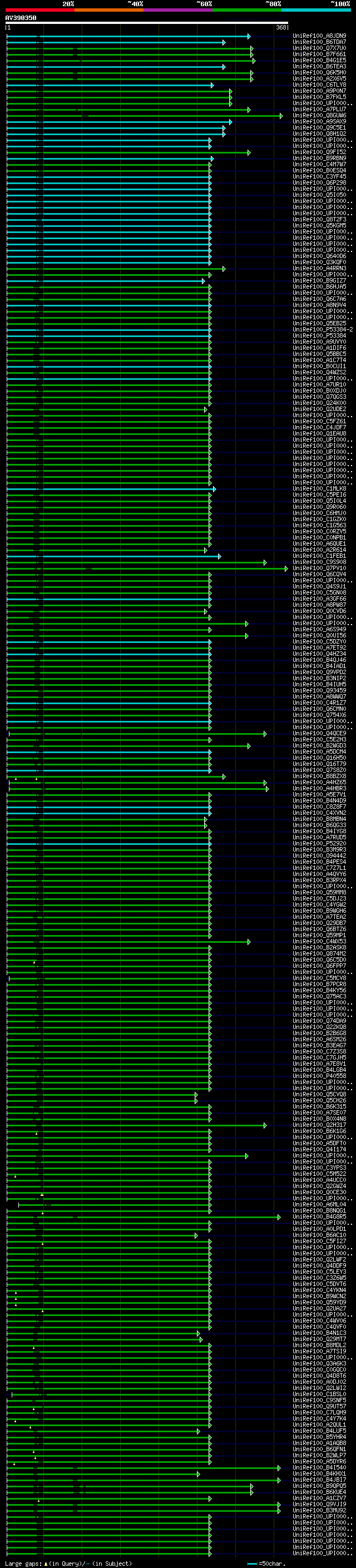Click label UniRef100_Q0CVD6
This screenshot has width=356, height=1568.
coord(319,611)
